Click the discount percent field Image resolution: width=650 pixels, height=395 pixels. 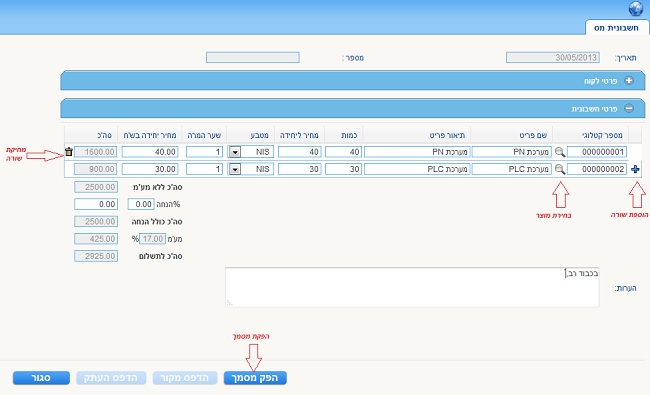click(x=141, y=204)
